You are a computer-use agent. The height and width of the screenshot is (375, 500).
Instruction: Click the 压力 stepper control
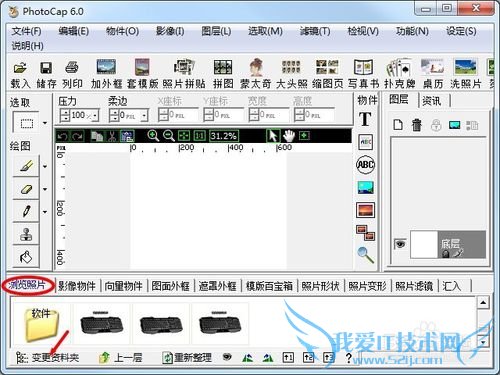[65, 116]
